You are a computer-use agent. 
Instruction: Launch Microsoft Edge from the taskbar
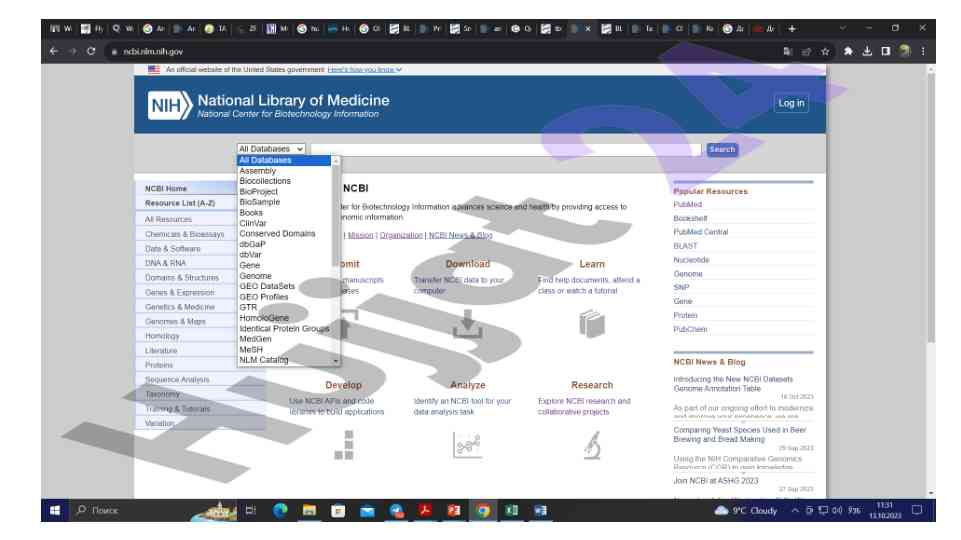point(280,510)
